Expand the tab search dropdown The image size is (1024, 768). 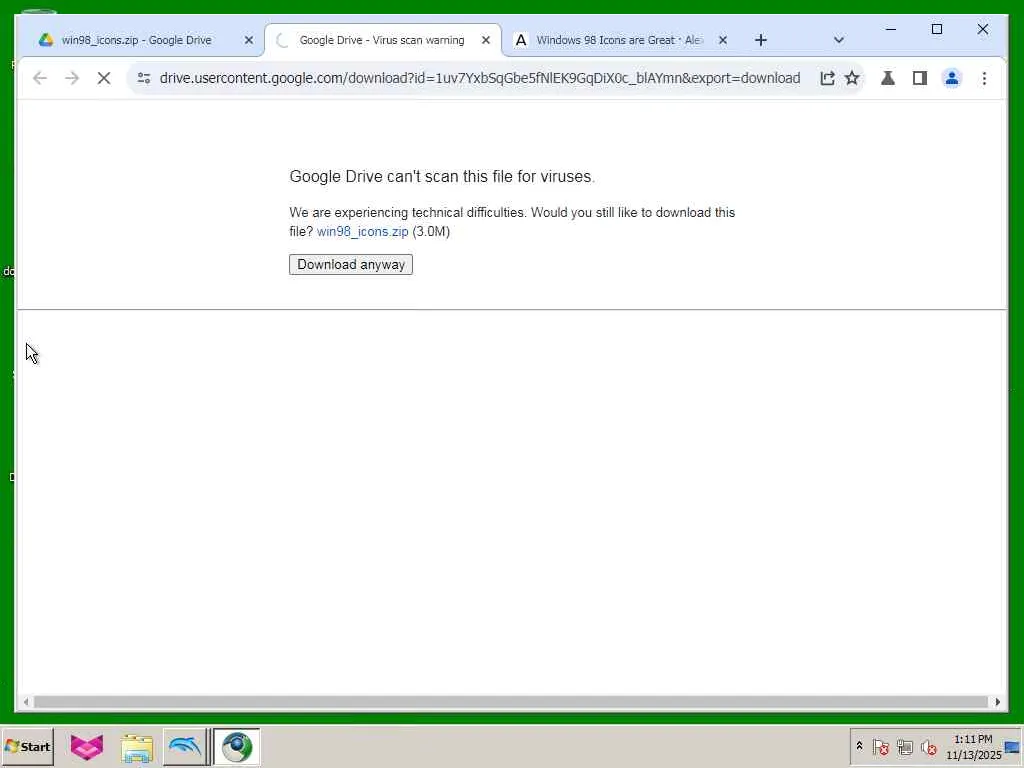pyautogui.click(x=839, y=40)
